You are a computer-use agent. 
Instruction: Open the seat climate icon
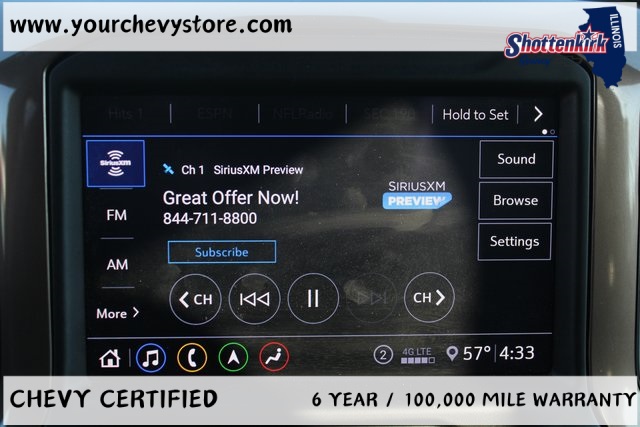pyautogui.click(x=274, y=357)
